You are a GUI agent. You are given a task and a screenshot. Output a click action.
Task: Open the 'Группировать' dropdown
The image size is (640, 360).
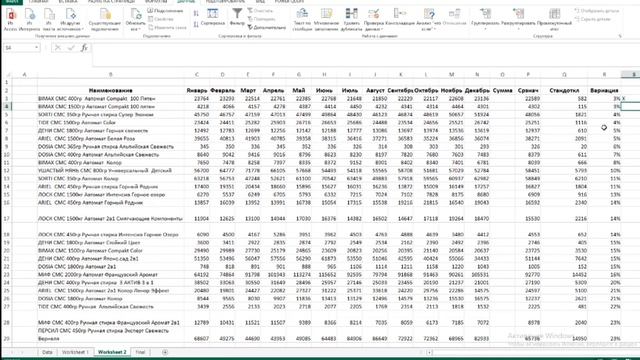point(485,20)
